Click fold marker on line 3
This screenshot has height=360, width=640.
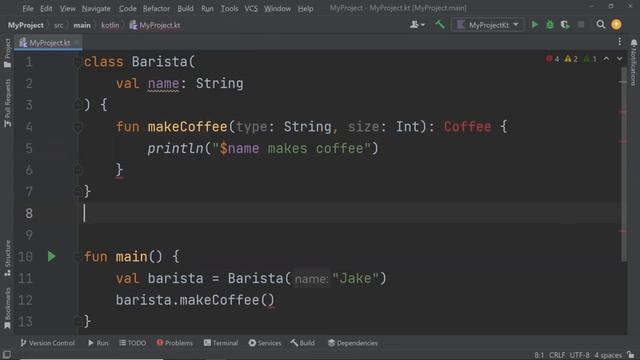(77, 105)
